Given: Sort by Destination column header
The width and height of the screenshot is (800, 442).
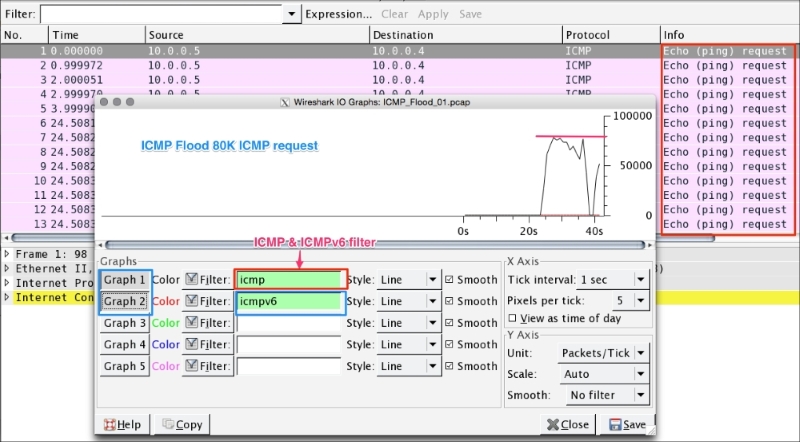Looking at the screenshot, I should point(465,35).
